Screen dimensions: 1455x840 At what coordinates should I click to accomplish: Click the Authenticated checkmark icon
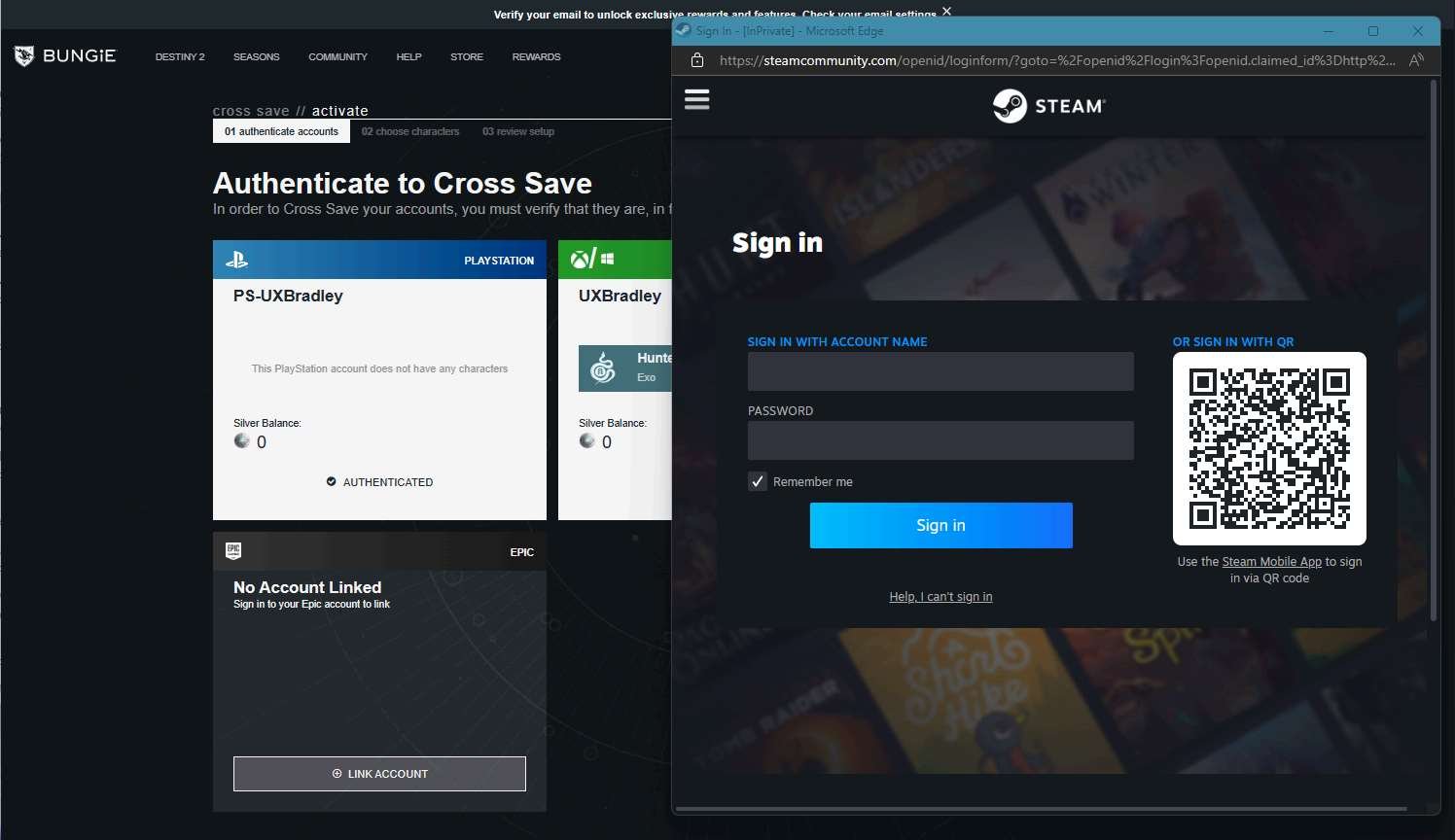331,481
